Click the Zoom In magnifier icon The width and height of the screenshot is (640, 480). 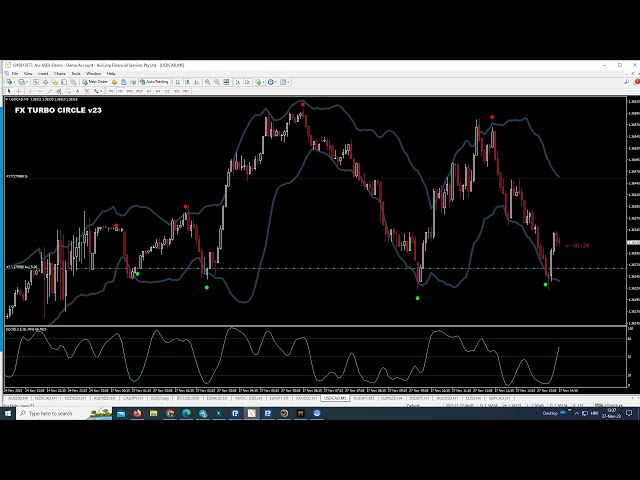(x=208, y=82)
